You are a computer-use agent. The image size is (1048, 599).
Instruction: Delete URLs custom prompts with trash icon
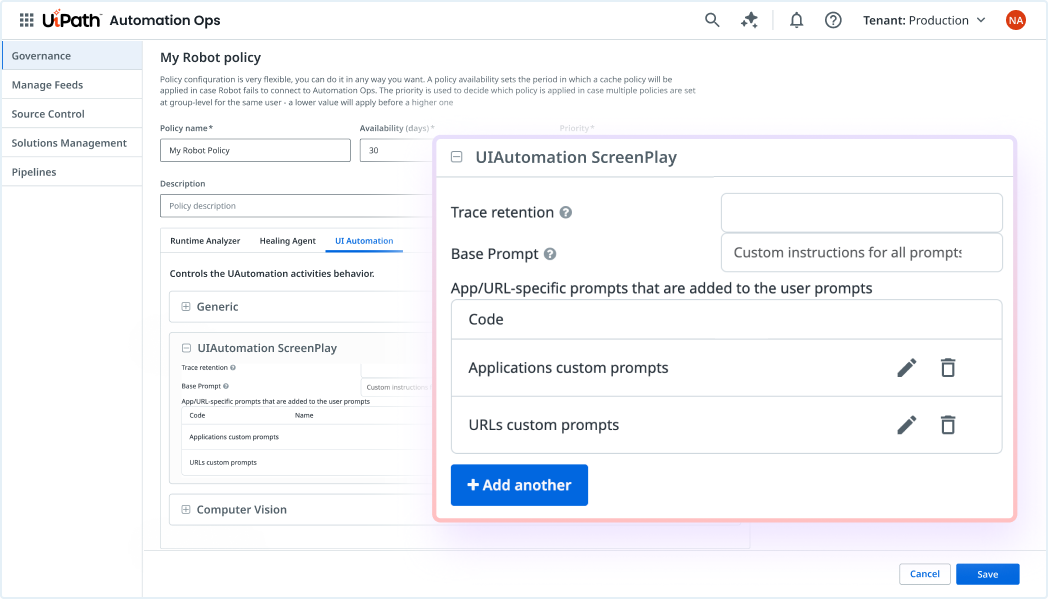coord(948,425)
